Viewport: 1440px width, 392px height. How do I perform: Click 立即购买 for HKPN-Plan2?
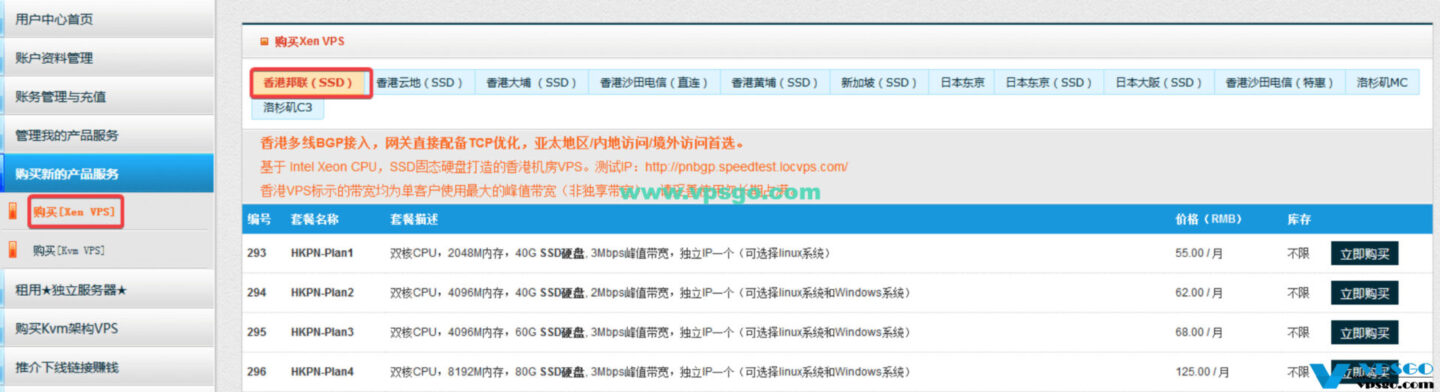point(1364,293)
